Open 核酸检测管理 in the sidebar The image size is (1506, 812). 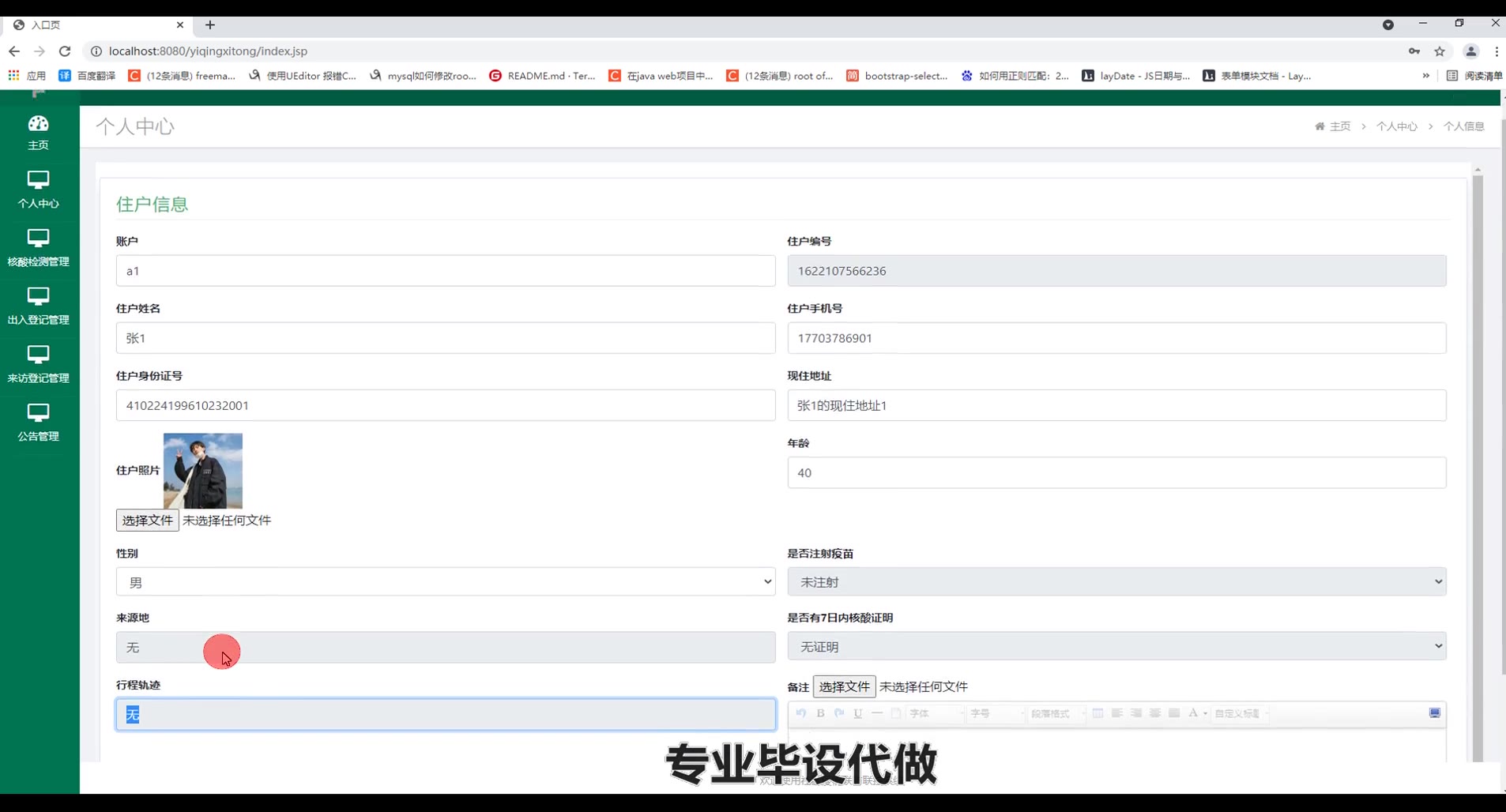point(38,248)
